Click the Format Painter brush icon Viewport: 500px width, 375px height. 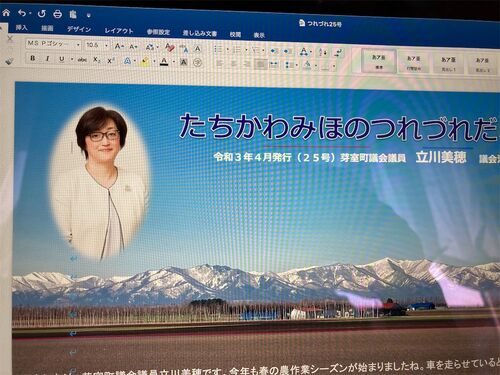pos(10,61)
